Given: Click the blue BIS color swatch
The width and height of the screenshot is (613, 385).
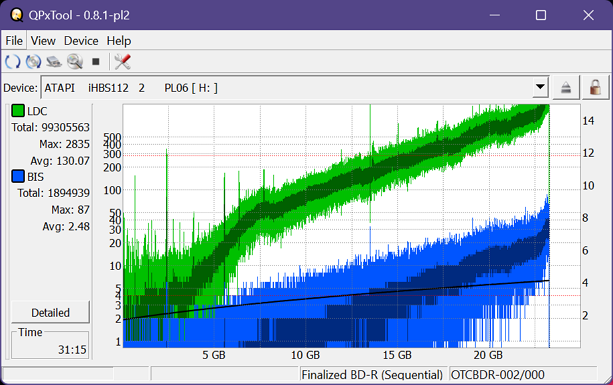Looking at the screenshot, I should coord(18,176).
